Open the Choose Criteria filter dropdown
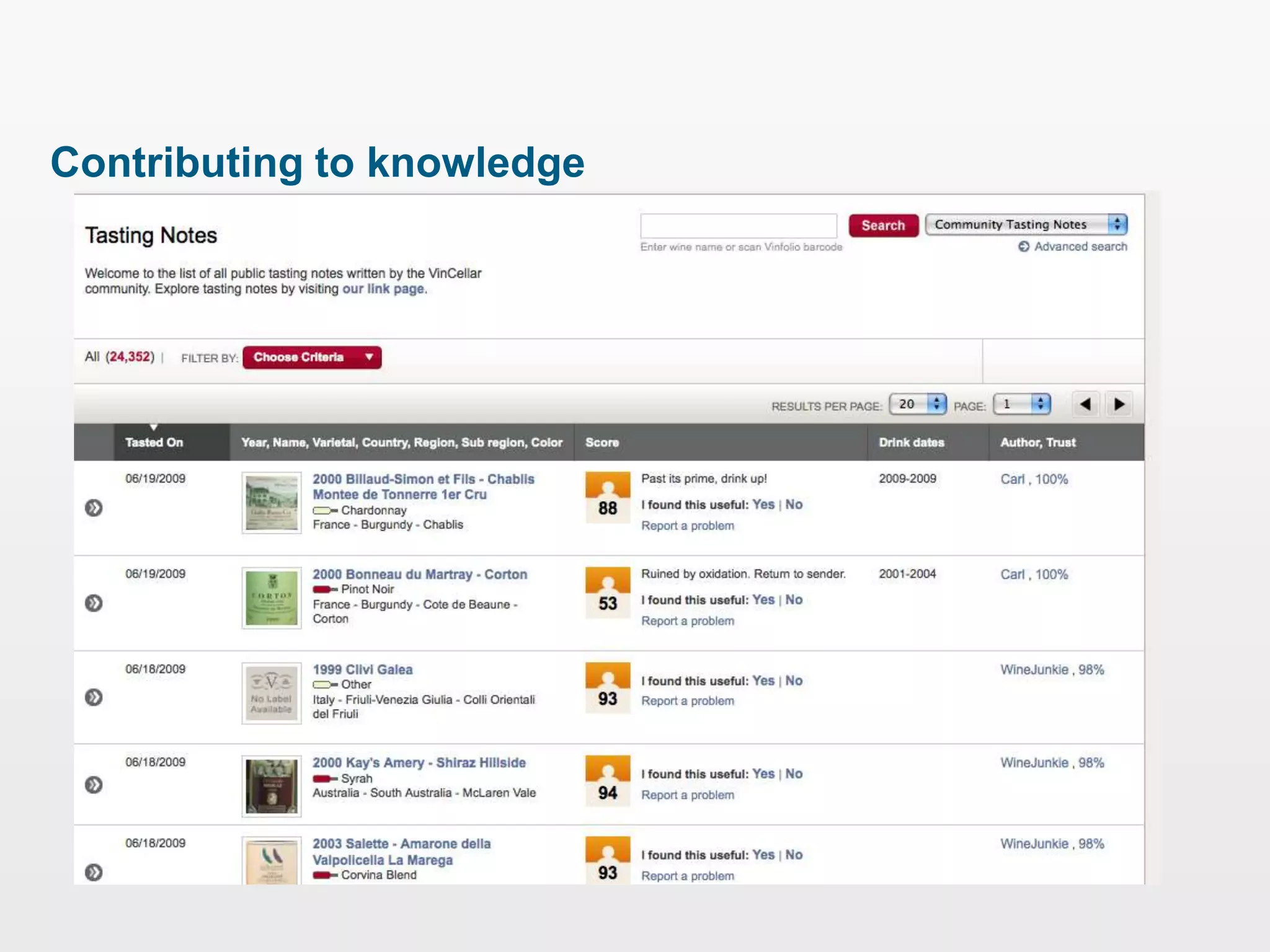This screenshot has width=1270, height=952. (312, 358)
